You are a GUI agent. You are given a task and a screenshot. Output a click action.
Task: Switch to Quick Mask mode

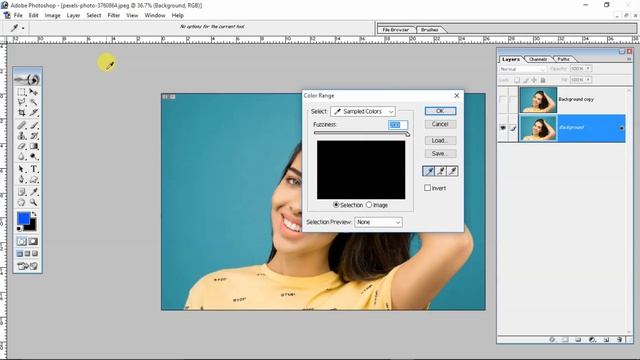33,242
